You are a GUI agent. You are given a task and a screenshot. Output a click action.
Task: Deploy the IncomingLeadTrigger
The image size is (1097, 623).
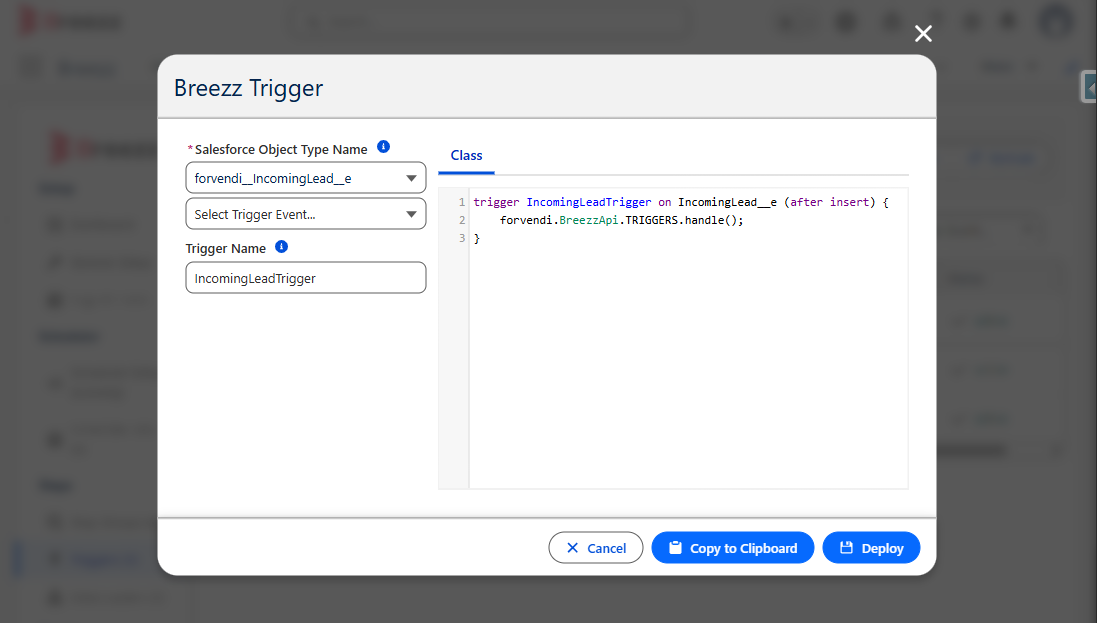(x=871, y=547)
